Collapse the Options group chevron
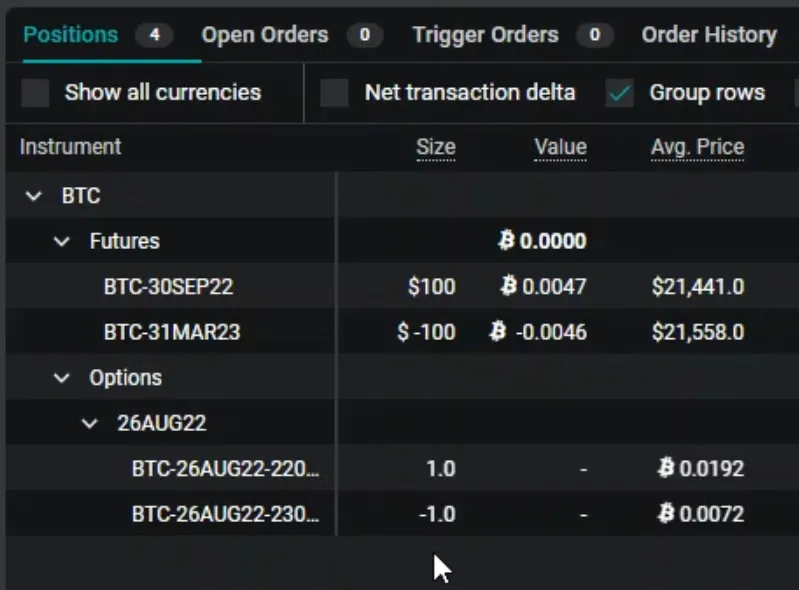 62,378
